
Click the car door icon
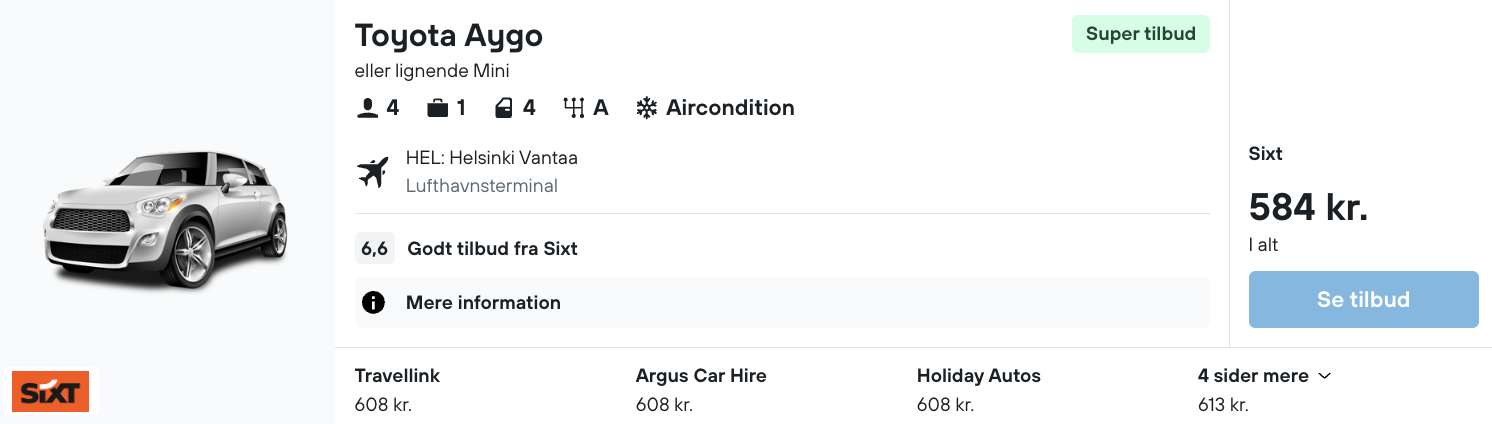click(x=504, y=108)
